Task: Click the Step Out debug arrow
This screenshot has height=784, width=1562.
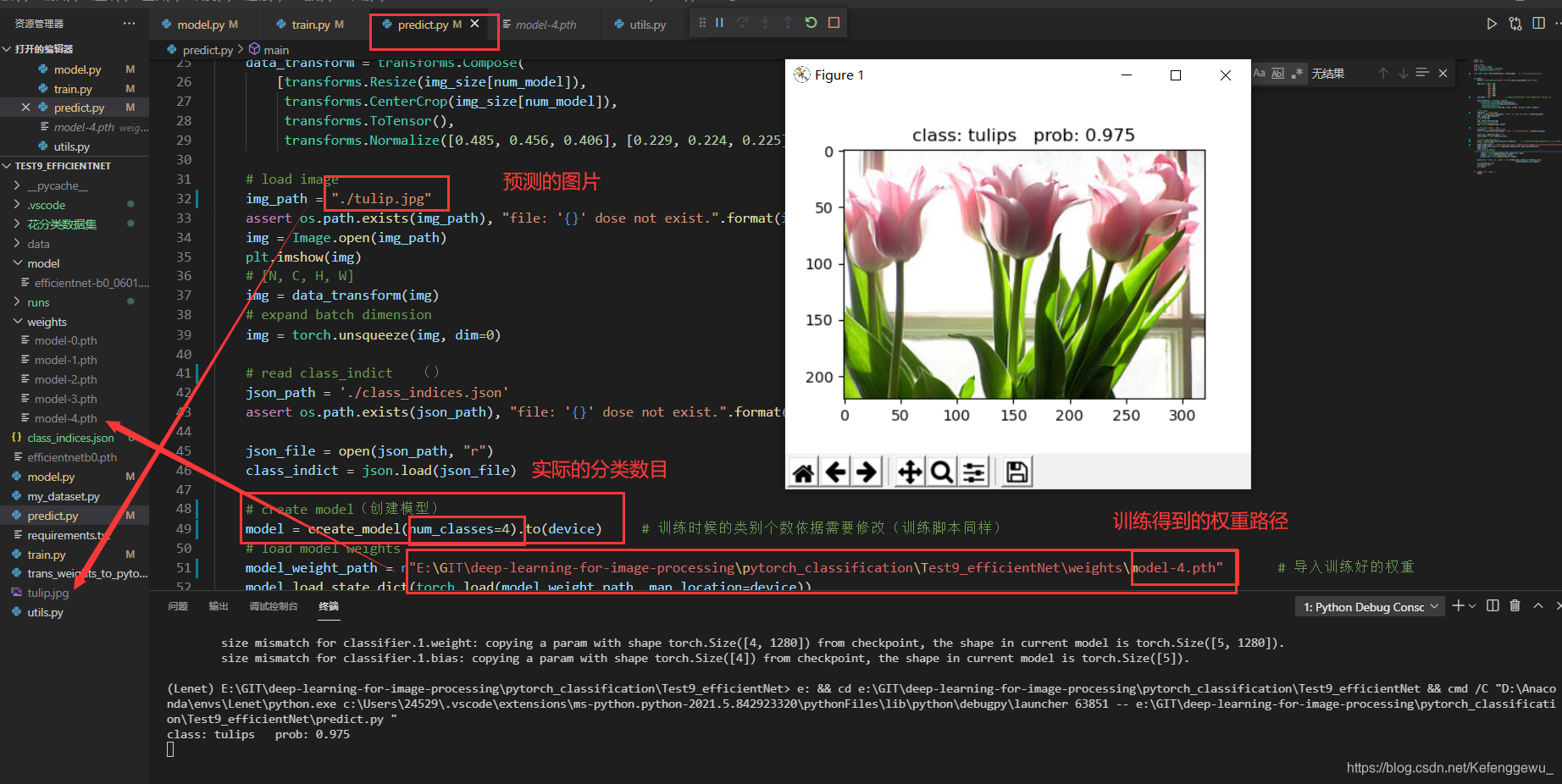Action: (x=788, y=23)
